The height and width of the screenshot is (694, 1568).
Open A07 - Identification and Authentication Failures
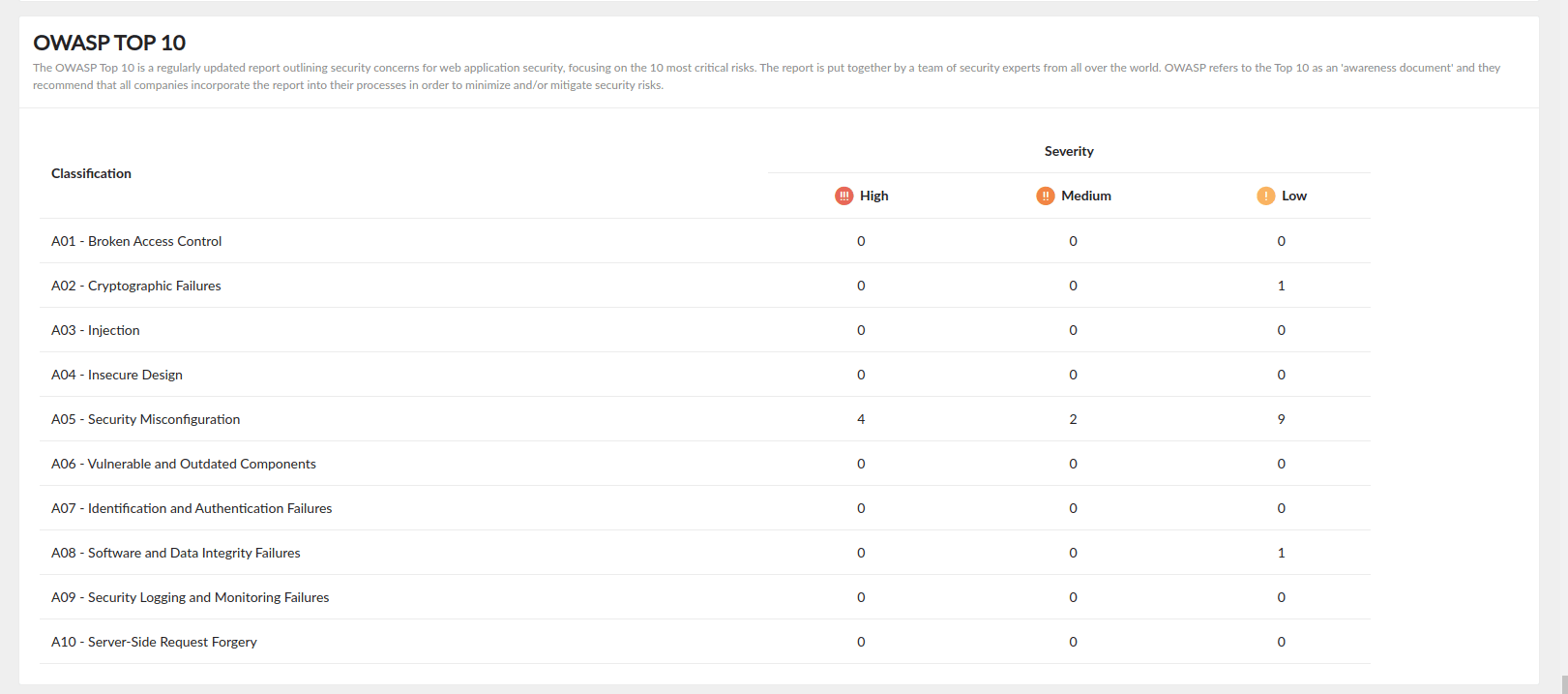(192, 508)
